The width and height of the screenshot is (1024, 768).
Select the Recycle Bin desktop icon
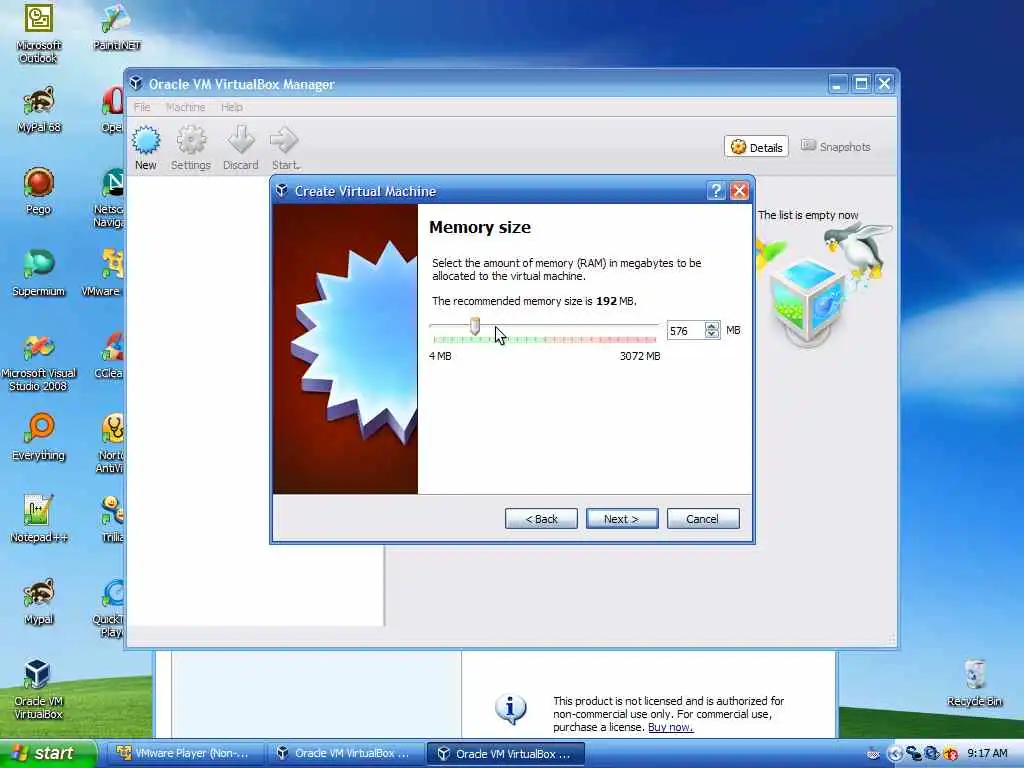pyautogui.click(x=974, y=683)
